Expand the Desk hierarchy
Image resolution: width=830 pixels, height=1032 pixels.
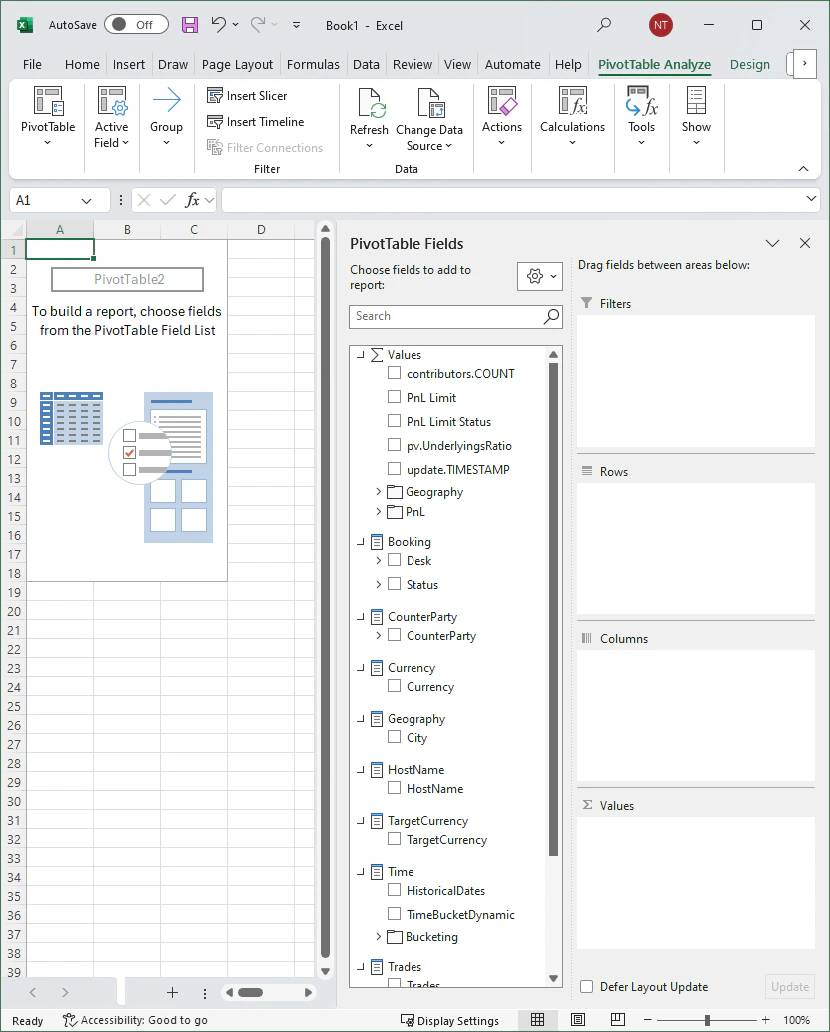pos(378,561)
